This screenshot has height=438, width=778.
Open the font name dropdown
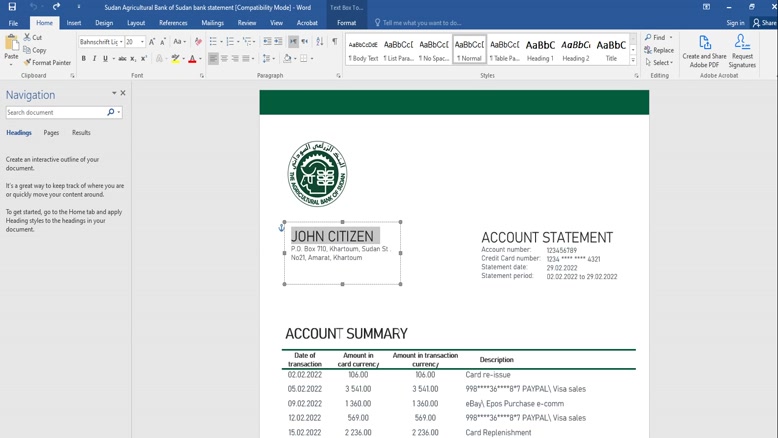120,42
